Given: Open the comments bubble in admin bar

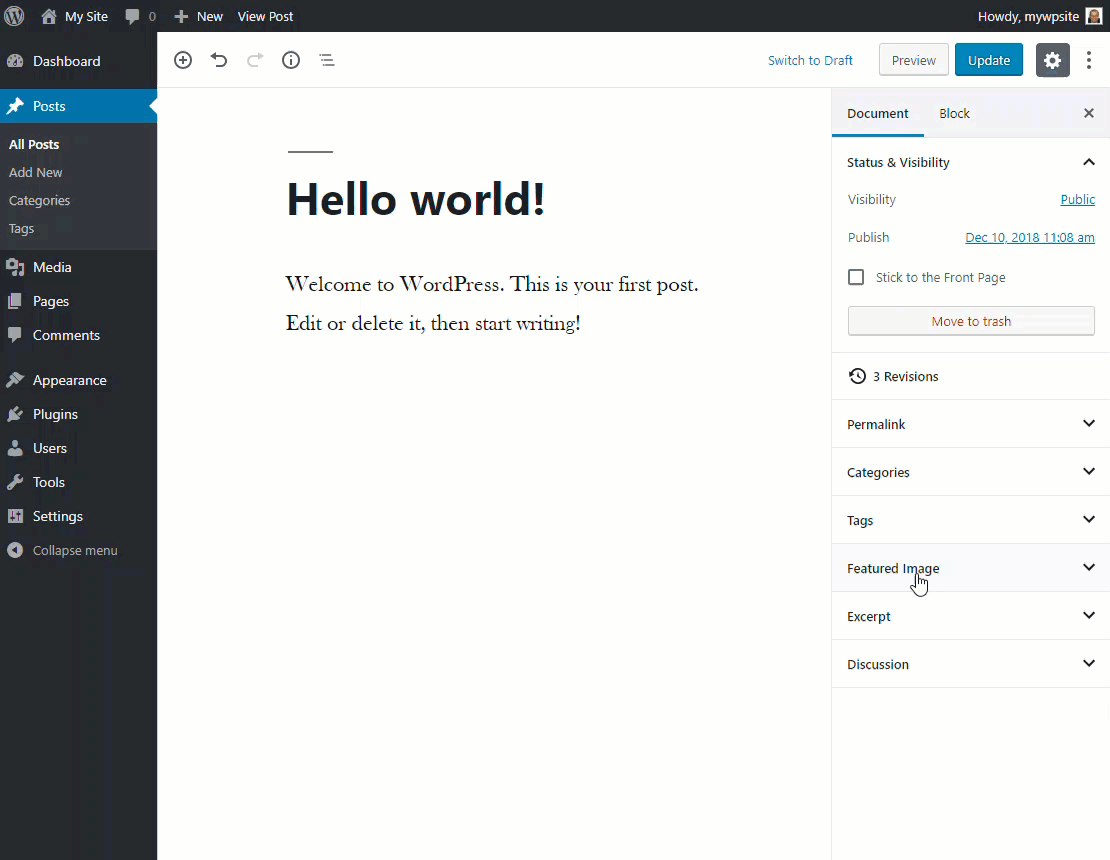Looking at the screenshot, I should click(x=140, y=16).
